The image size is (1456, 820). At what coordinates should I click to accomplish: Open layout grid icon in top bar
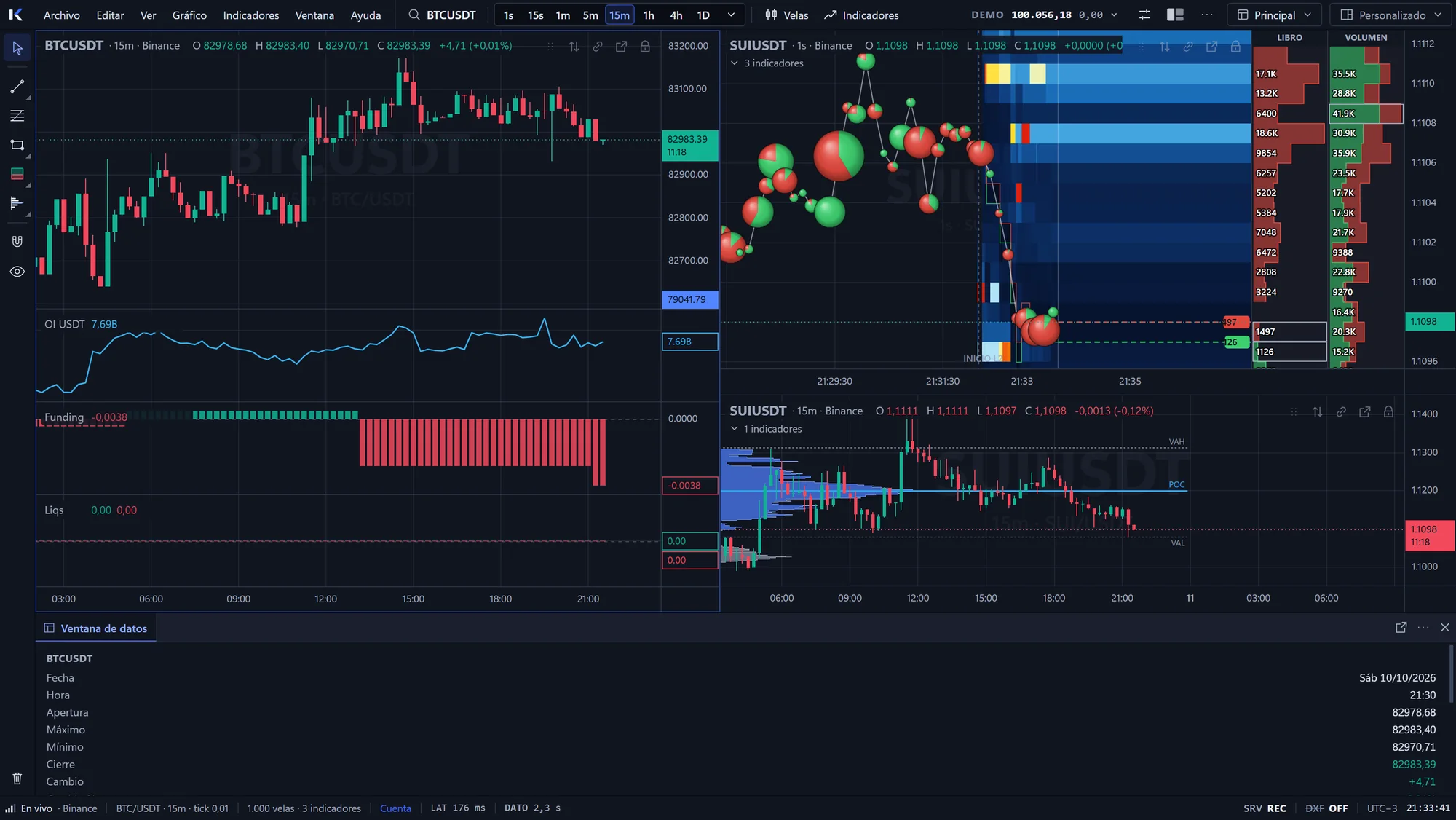click(x=1175, y=15)
